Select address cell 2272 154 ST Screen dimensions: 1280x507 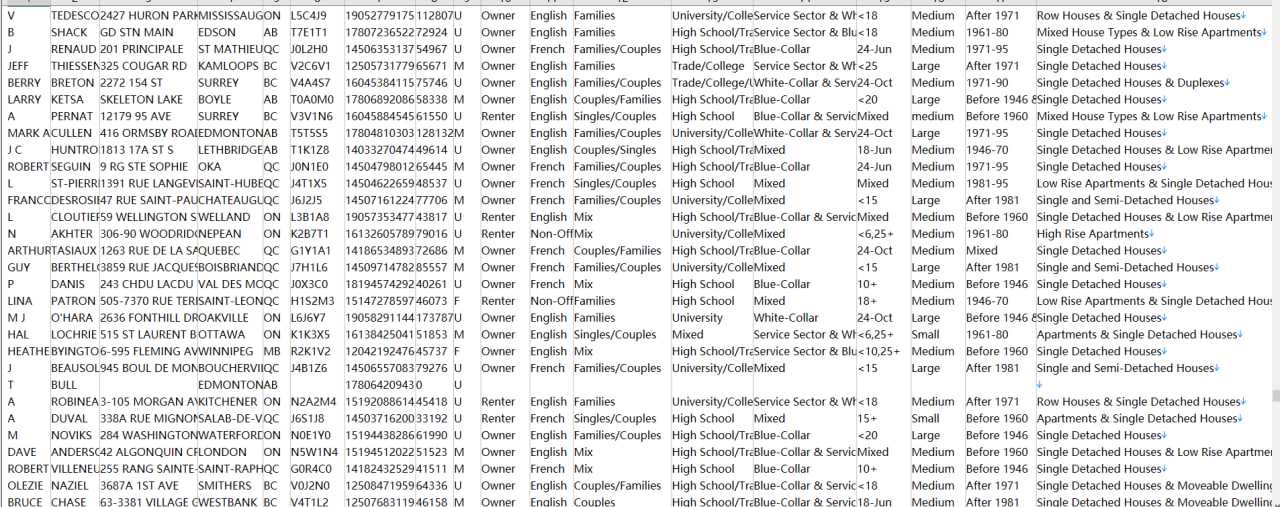point(148,83)
